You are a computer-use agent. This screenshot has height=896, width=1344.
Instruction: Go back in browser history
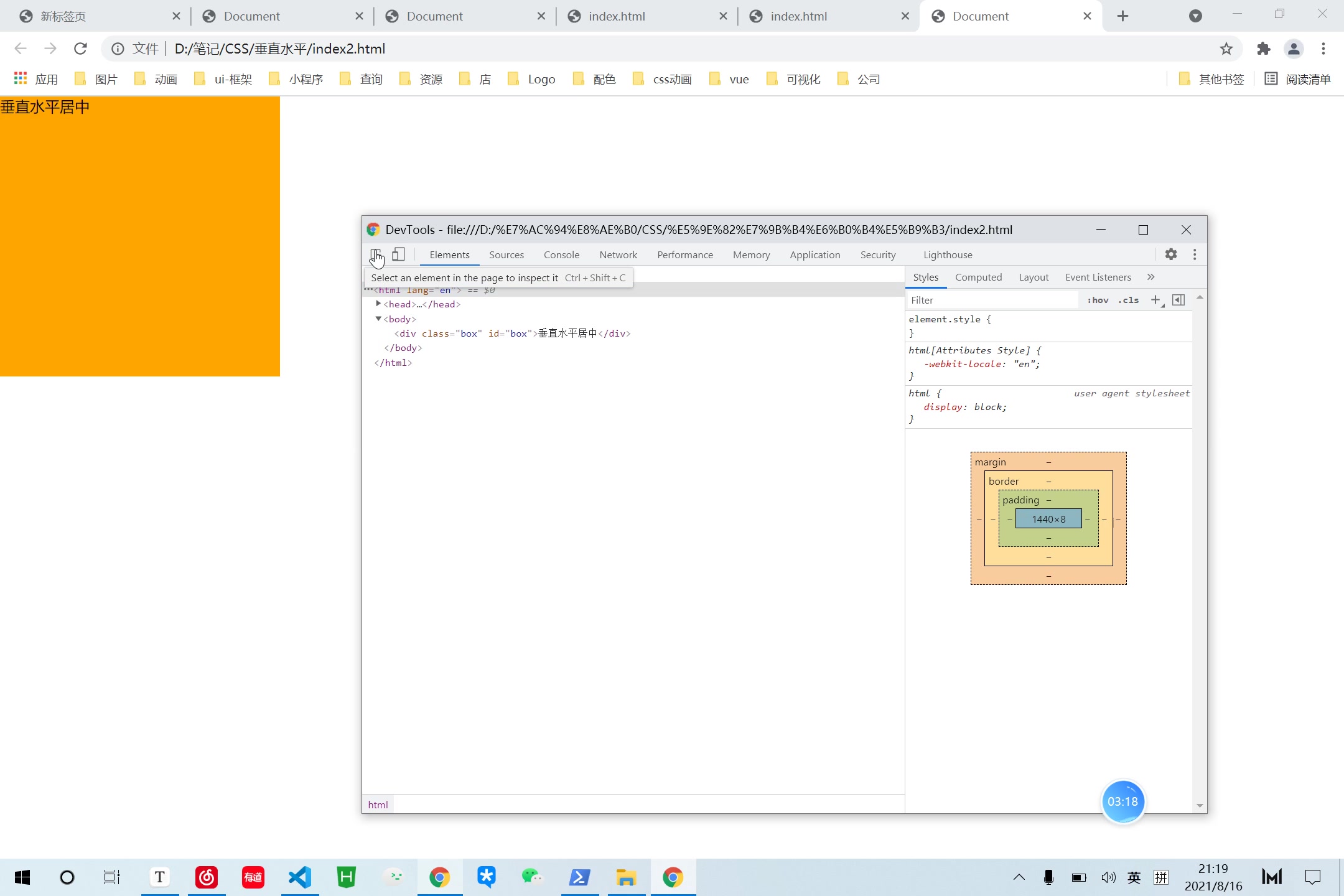click(x=21, y=49)
